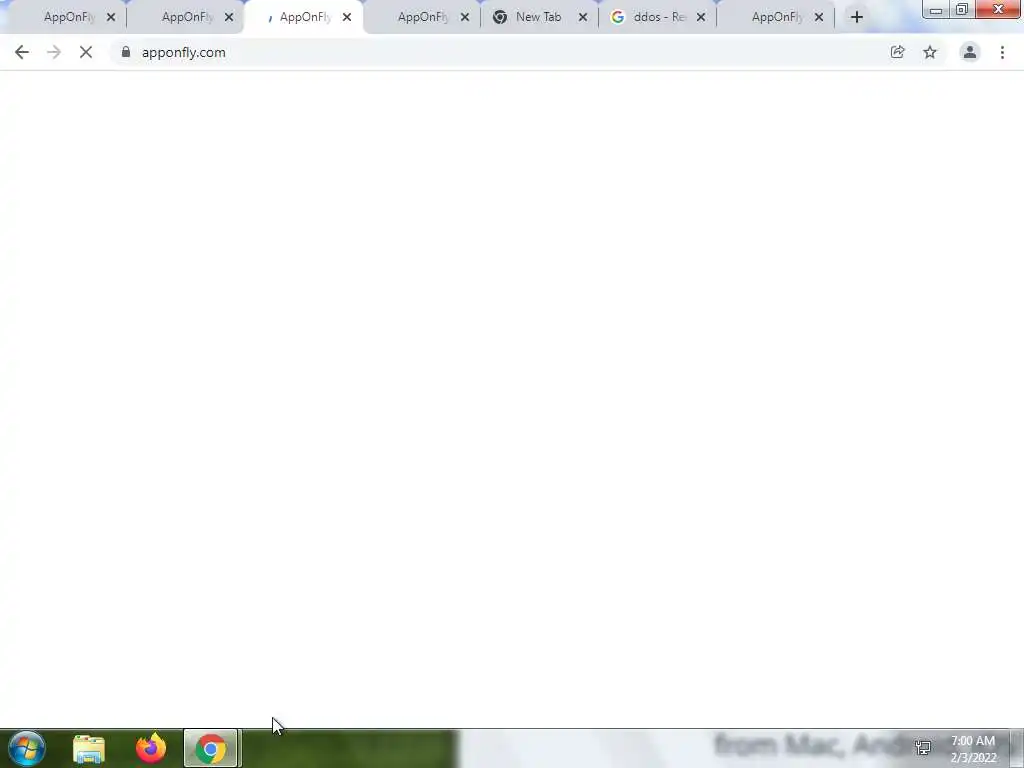Close the first AppOnFly tab

click(111, 17)
